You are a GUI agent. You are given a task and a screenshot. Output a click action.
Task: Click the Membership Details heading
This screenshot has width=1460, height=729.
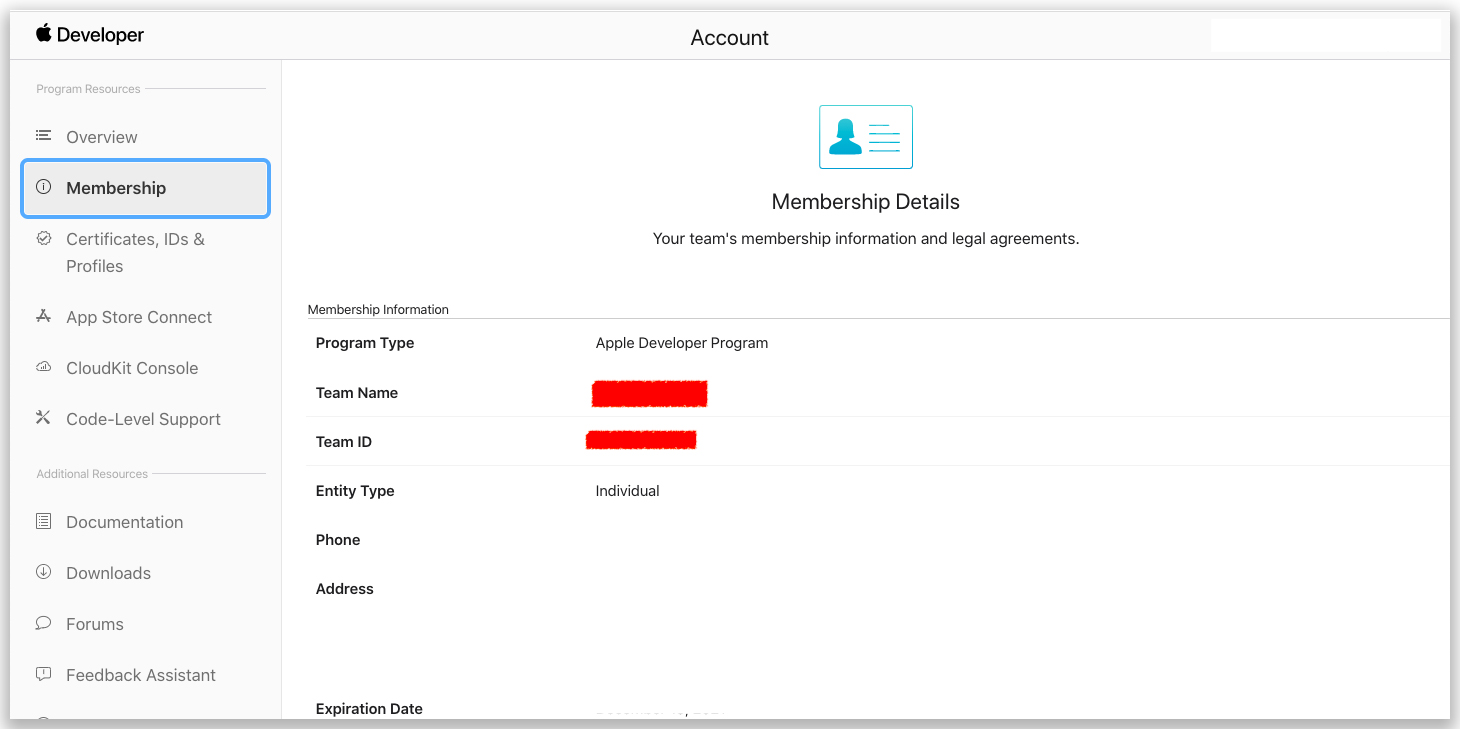(x=866, y=202)
